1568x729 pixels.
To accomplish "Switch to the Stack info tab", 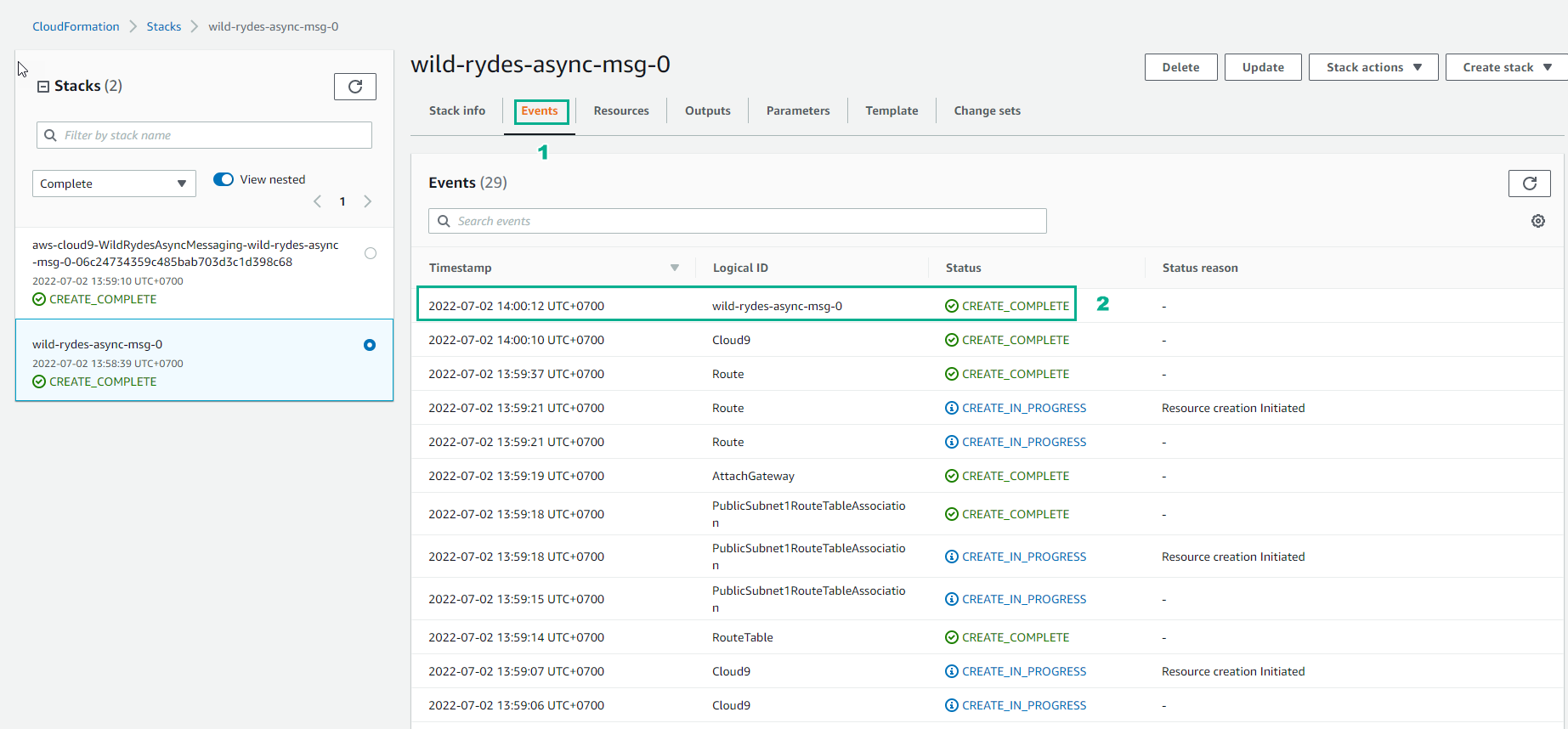I will click(457, 110).
